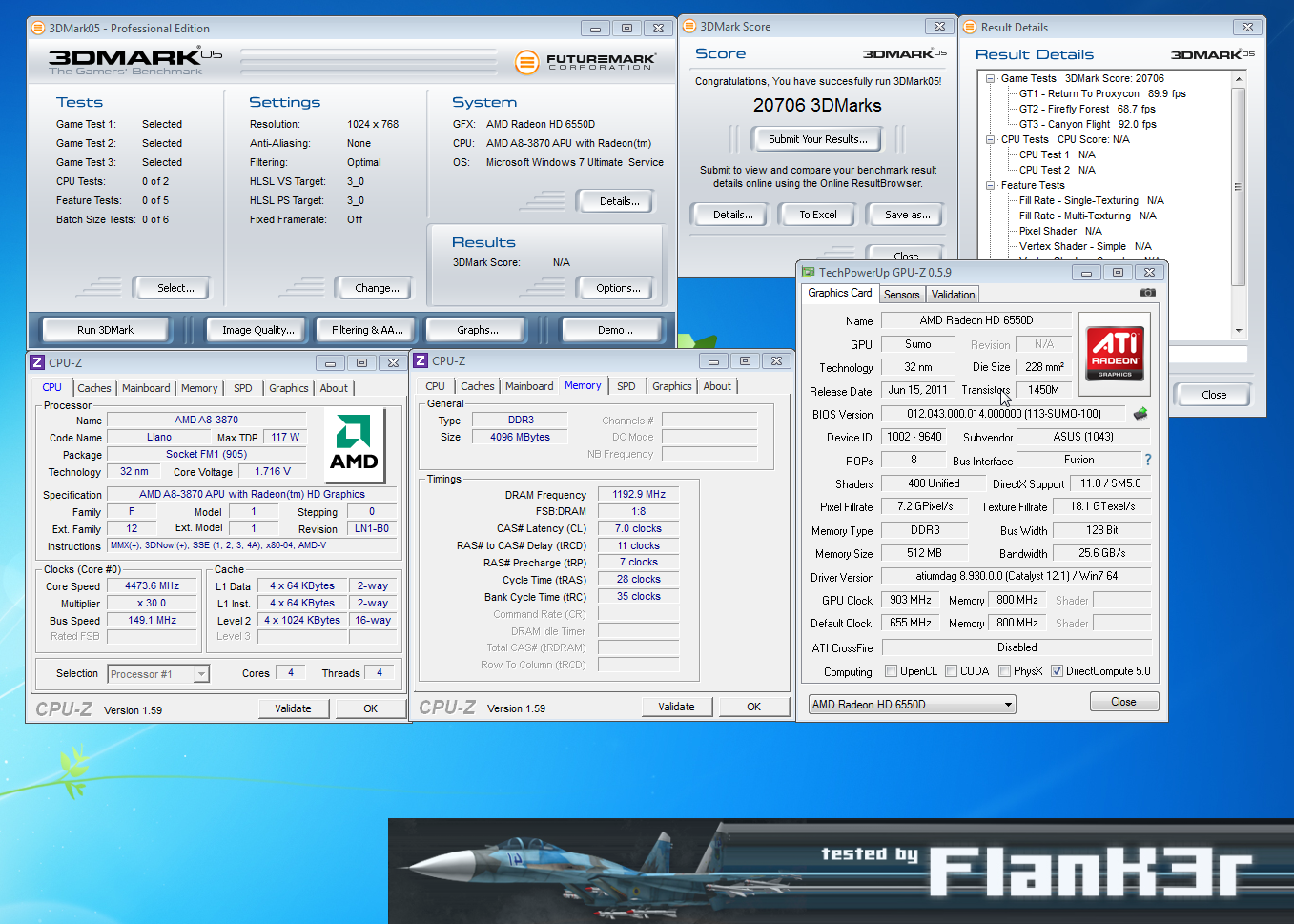Click the Graphs button
The image size is (1294, 924).
tap(477, 330)
